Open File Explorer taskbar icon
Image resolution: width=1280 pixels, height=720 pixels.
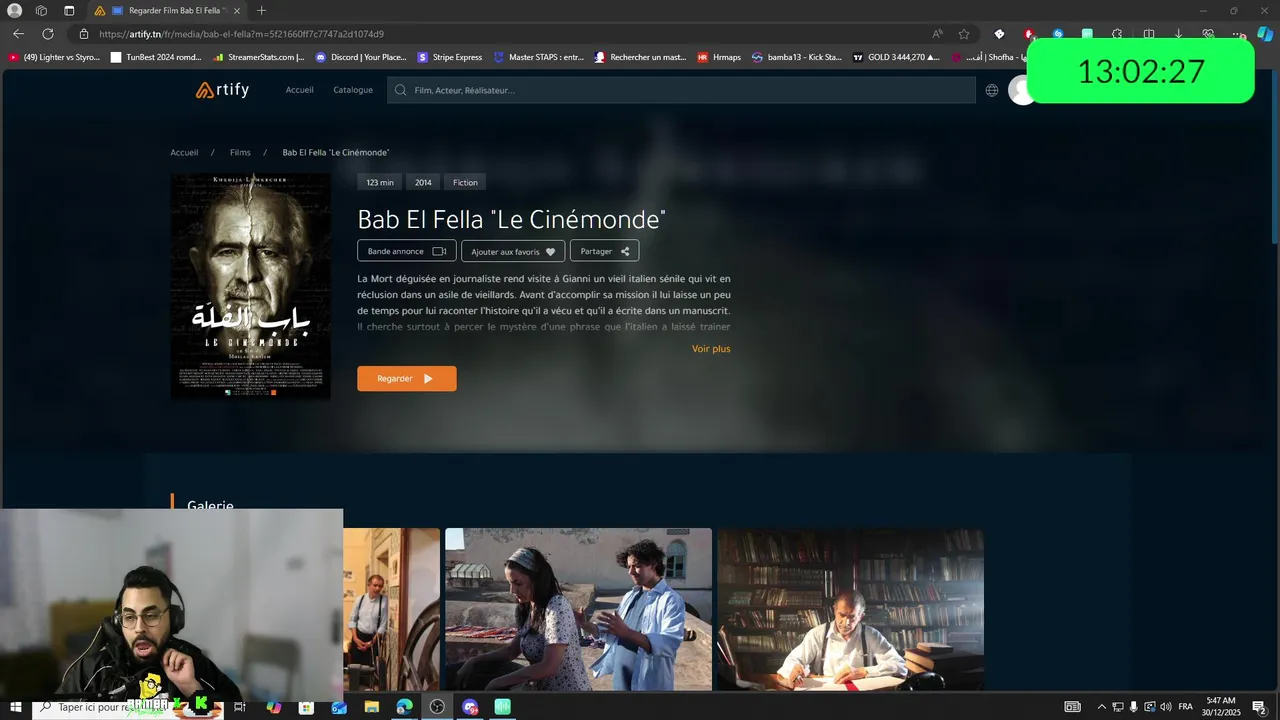coord(372,707)
